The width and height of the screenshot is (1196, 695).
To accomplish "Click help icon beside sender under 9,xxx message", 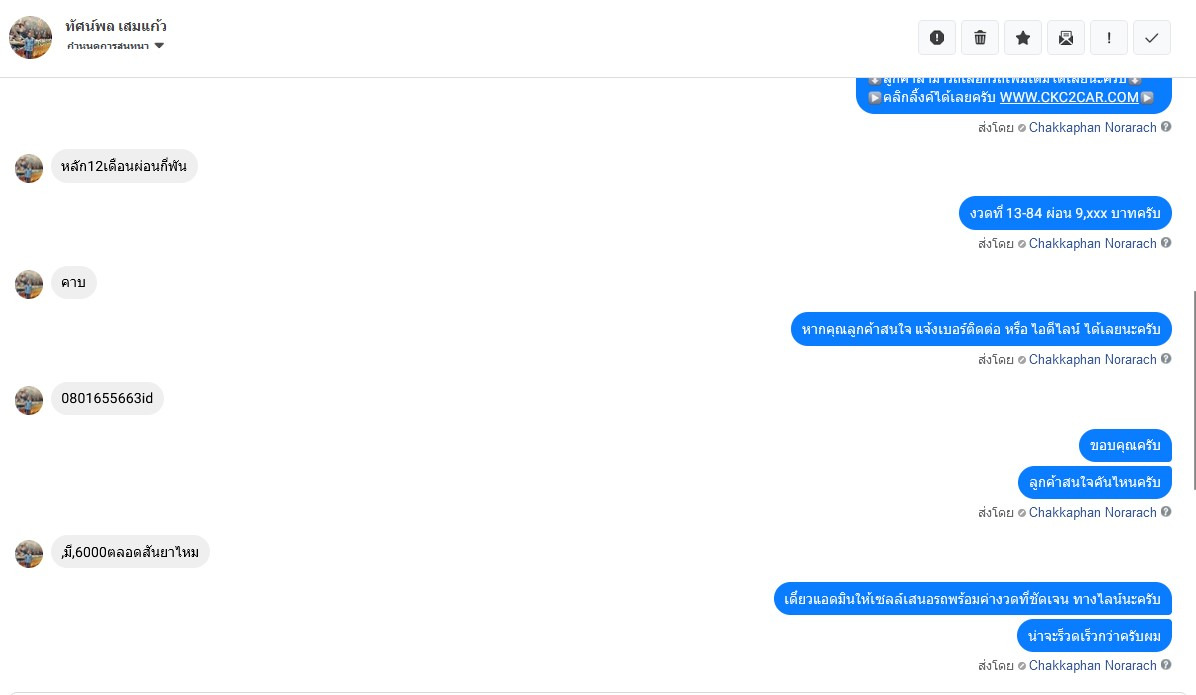I will coord(1165,243).
